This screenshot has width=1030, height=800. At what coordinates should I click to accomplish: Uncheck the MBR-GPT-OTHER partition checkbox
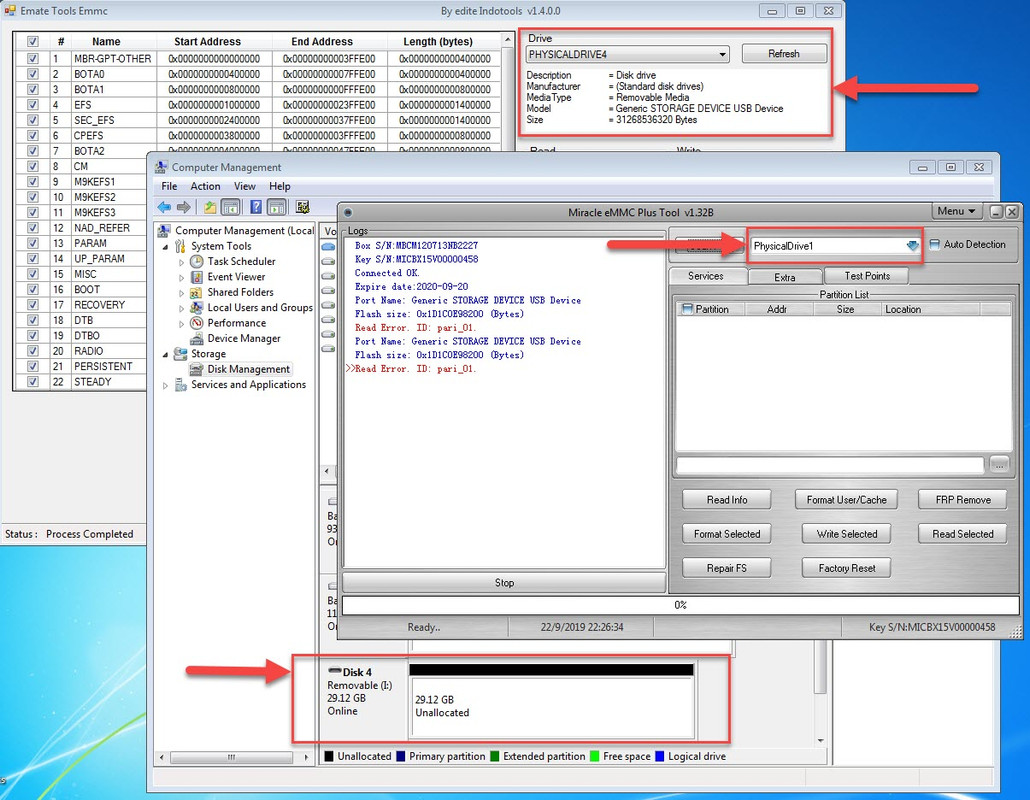click(x=33, y=58)
